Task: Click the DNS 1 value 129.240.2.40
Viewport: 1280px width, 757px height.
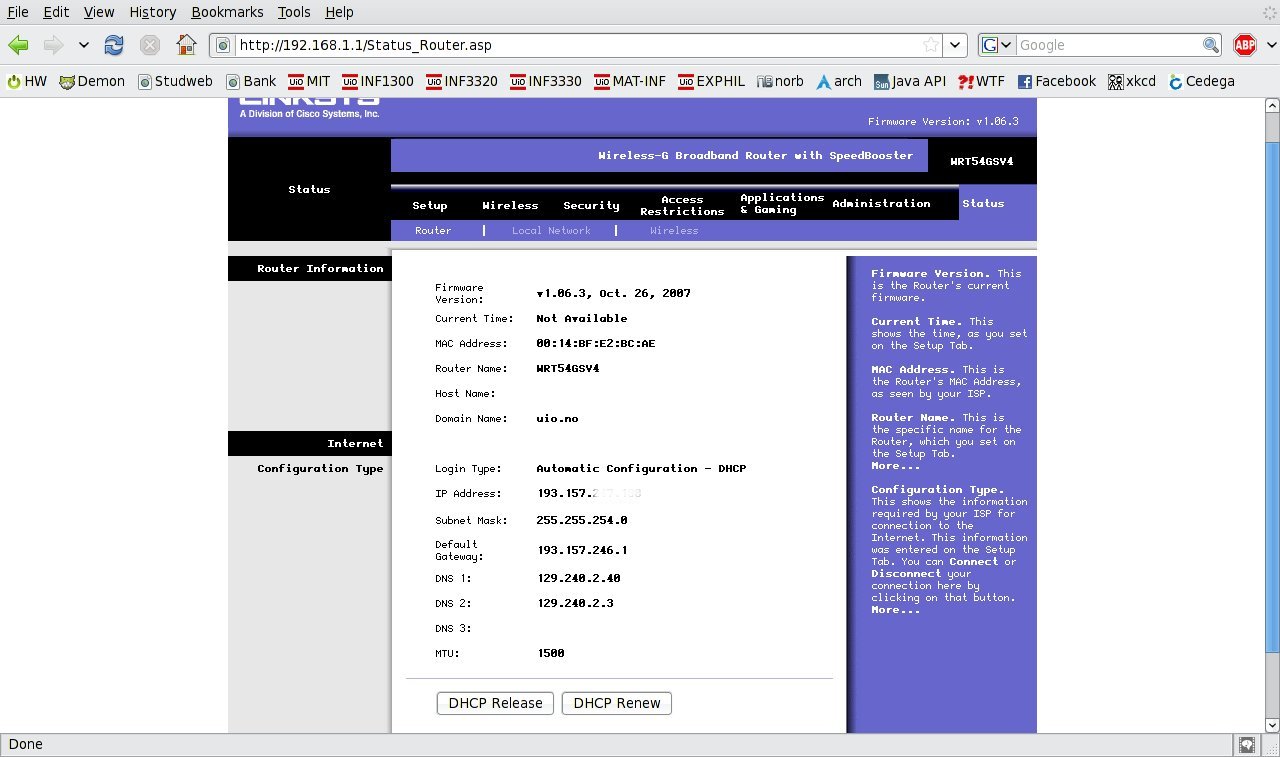Action: click(578, 578)
